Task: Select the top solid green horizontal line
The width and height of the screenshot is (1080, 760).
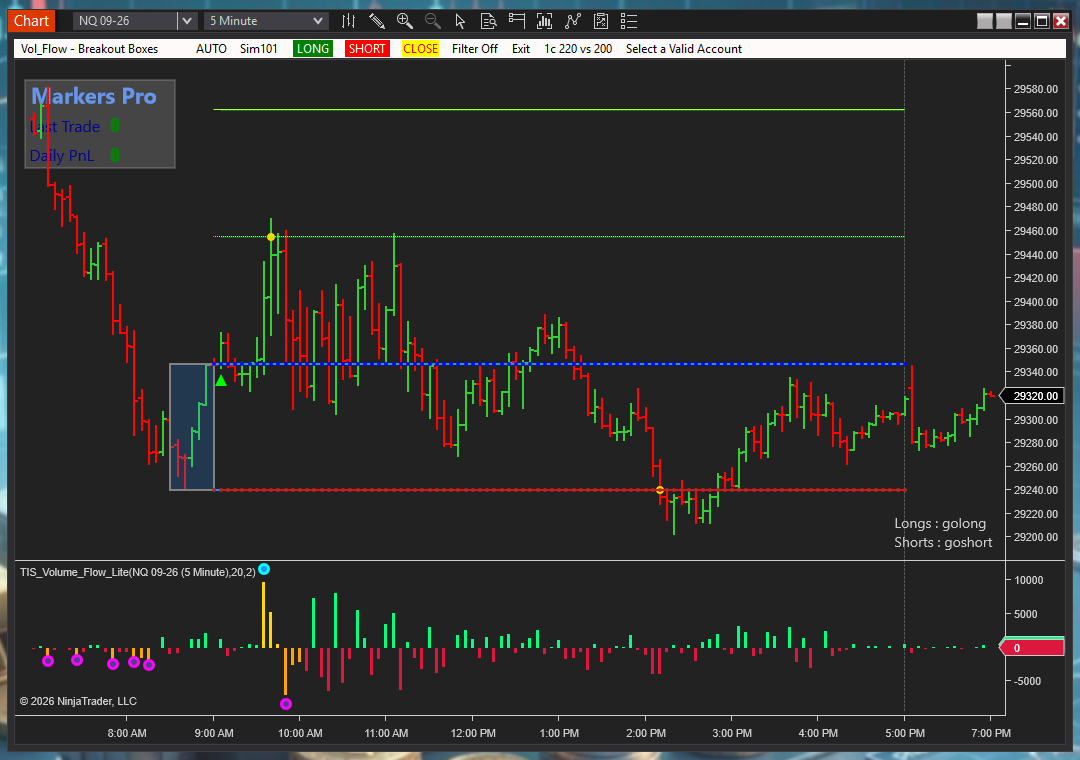Action: (559, 110)
